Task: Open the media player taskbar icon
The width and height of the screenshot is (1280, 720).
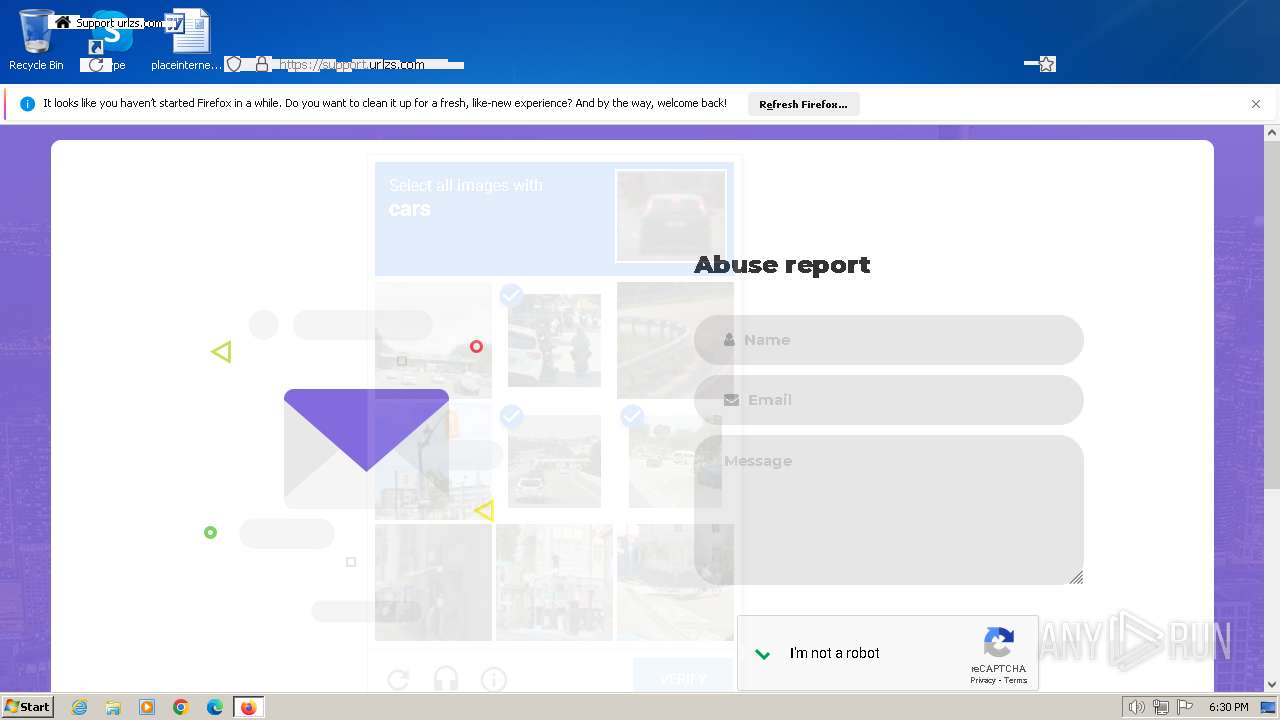Action: point(147,707)
